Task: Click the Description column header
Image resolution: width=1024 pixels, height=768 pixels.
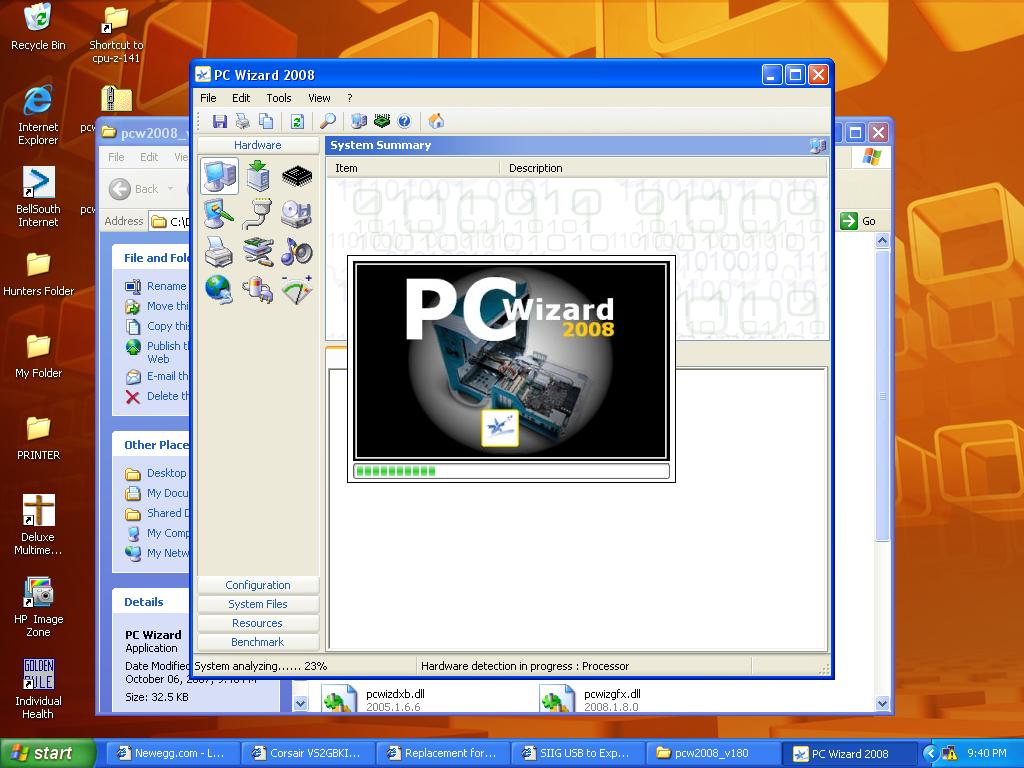Action: (664, 168)
